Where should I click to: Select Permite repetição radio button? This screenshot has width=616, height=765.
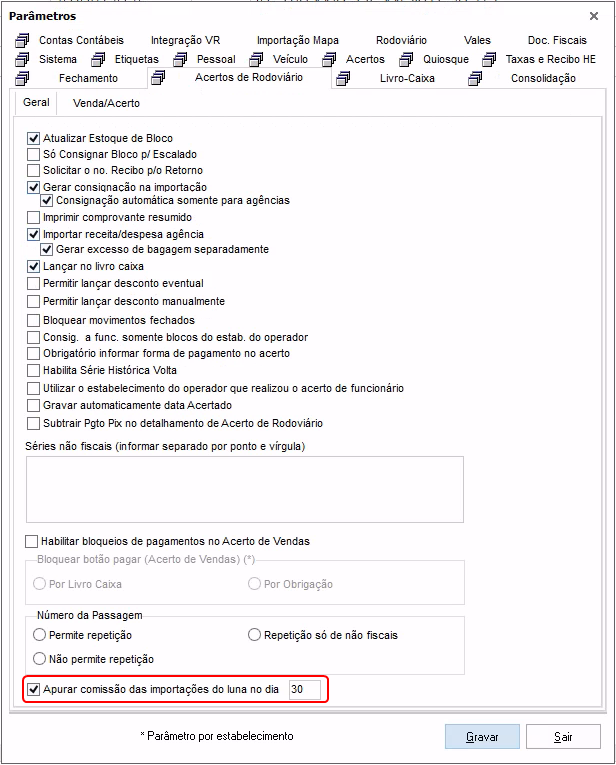click(x=39, y=635)
